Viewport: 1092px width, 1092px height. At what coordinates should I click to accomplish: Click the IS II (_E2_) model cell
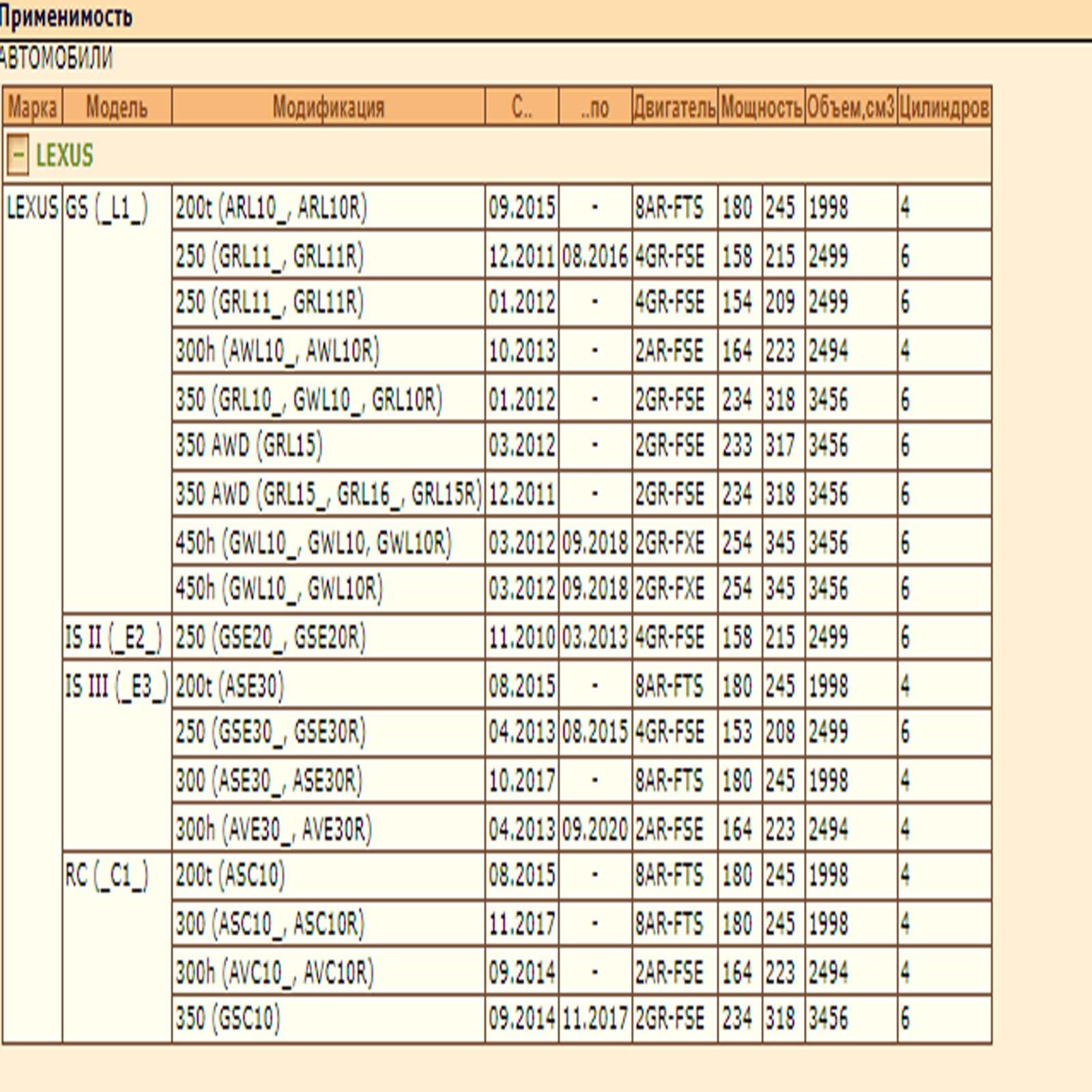point(114,637)
